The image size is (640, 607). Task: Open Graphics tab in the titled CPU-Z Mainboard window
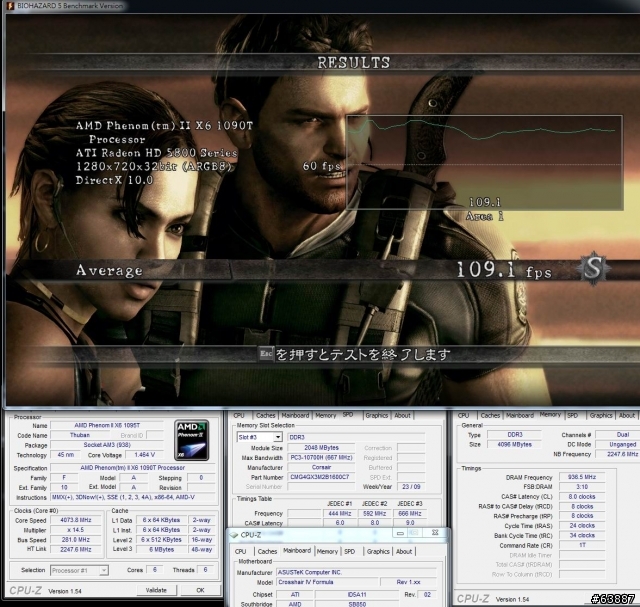(378, 551)
